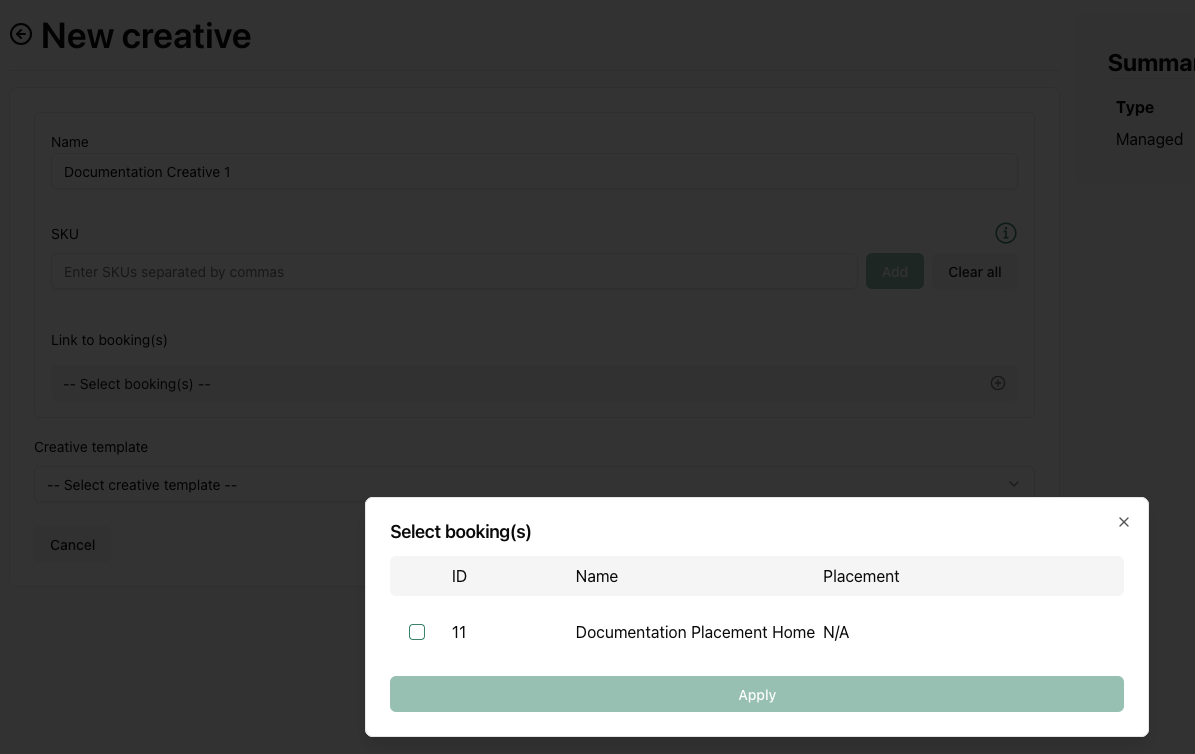The height and width of the screenshot is (754, 1195).
Task: Apply the selected bookings
Action: point(756,694)
